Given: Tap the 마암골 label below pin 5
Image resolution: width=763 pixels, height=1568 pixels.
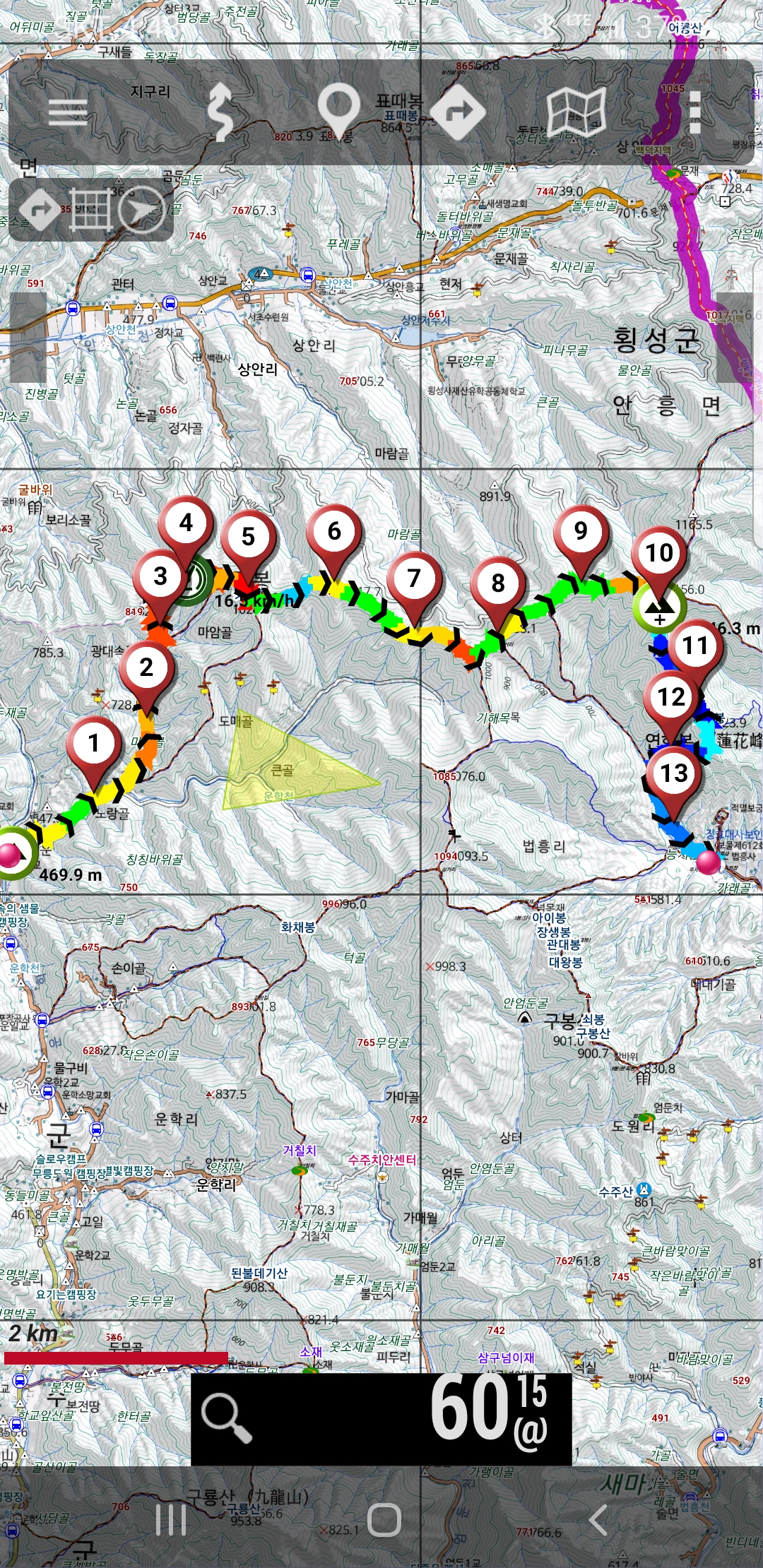Looking at the screenshot, I should 215,632.
